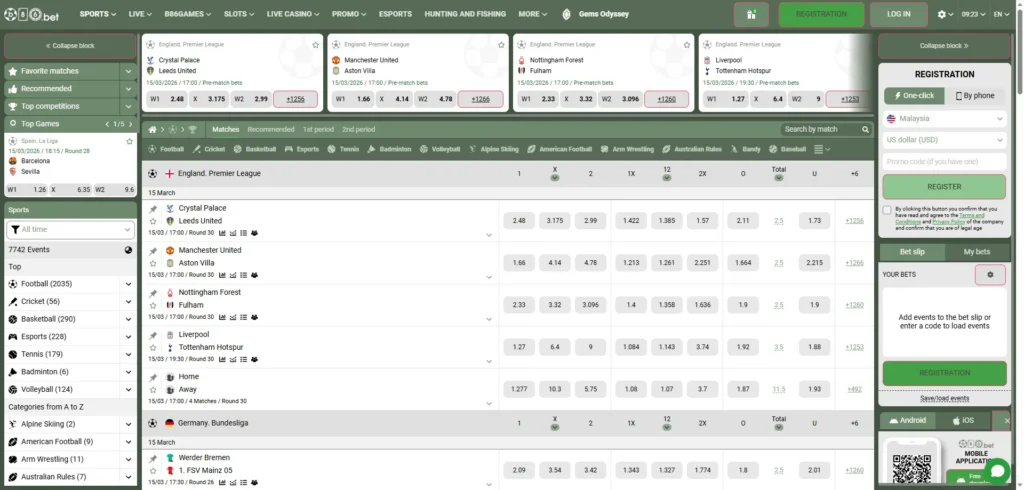Click Gems Odyssey promo icon in header
Image resolution: width=1024 pixels, height=490 pixels.
point(566,14)
